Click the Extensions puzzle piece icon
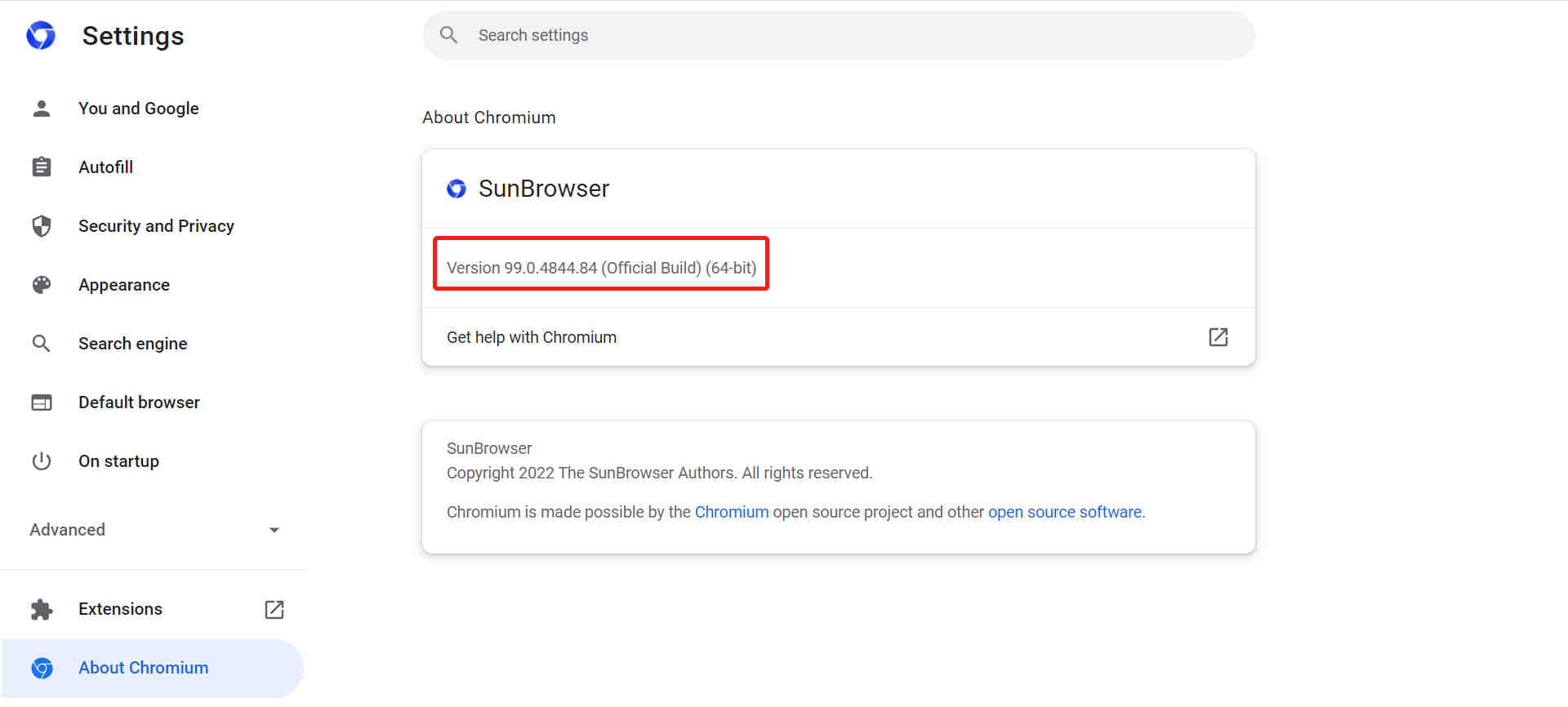The height and width of the screenshot is (707, 1568). click(x=42, y=610)
